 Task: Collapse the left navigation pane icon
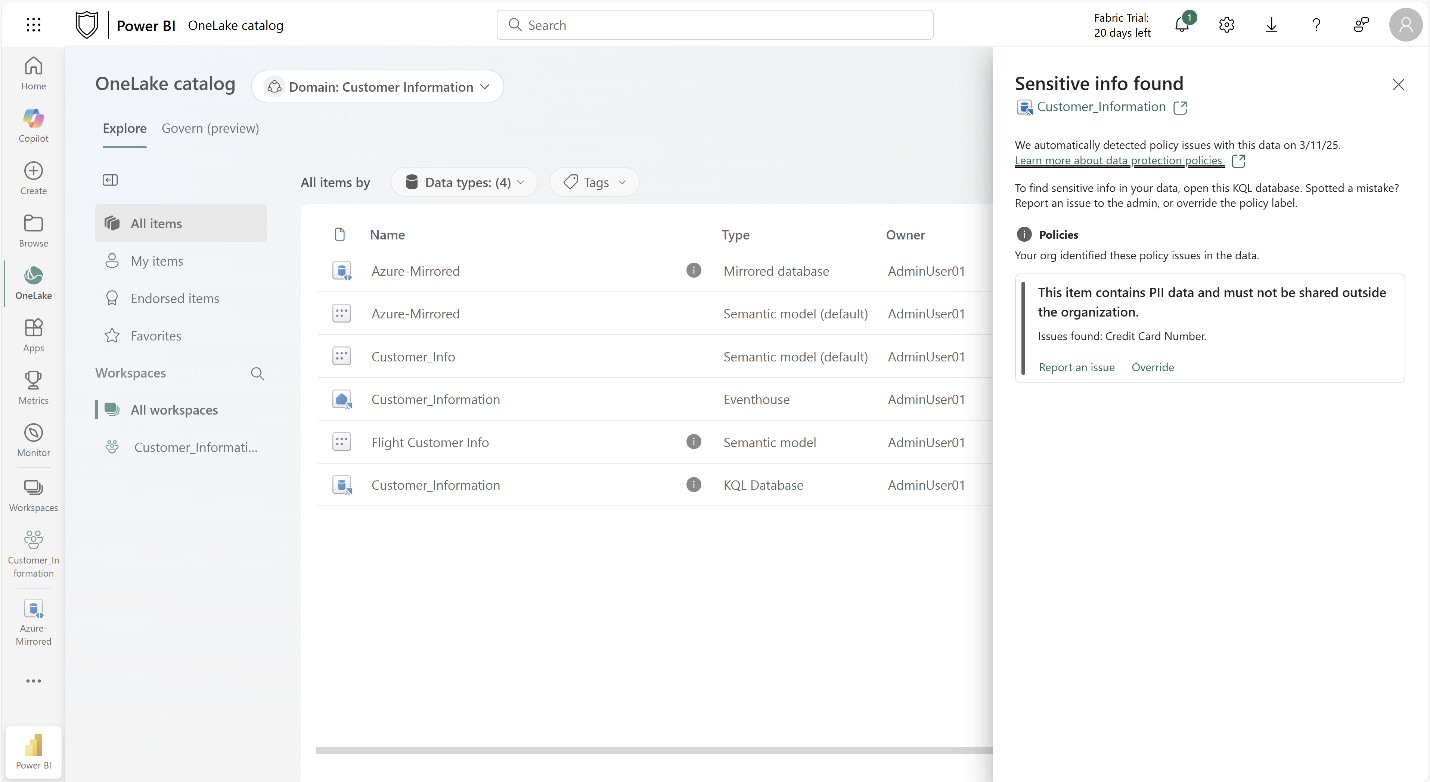111,180
